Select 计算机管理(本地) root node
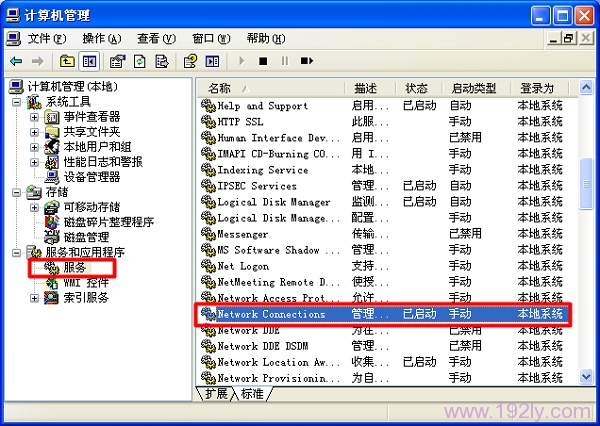Image resolution: width=600 pixels, height=426 pixels. [72, 87]
